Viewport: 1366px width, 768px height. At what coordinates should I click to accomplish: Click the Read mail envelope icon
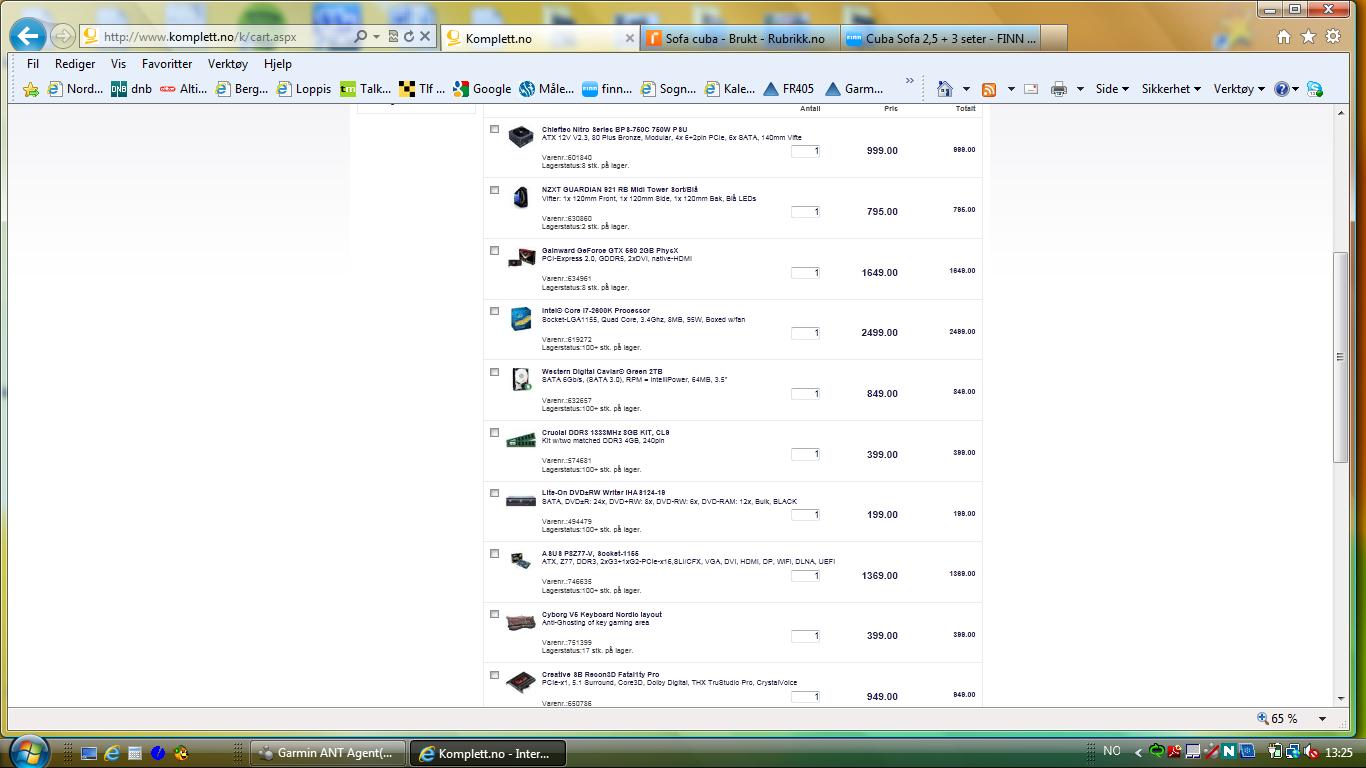pos(1031,89)
